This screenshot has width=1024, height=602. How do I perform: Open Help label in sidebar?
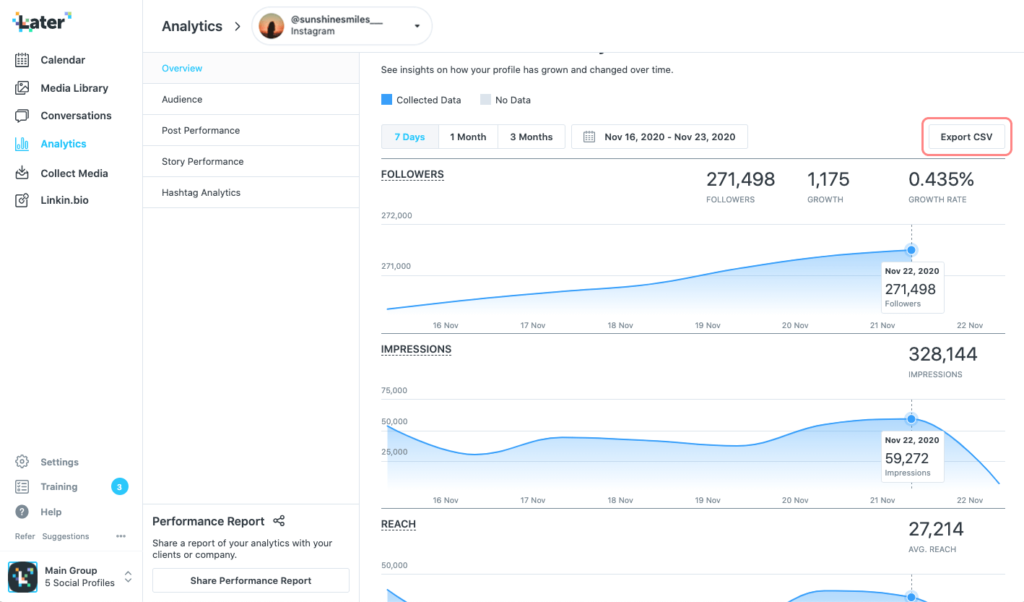click(x=51, y=512)
